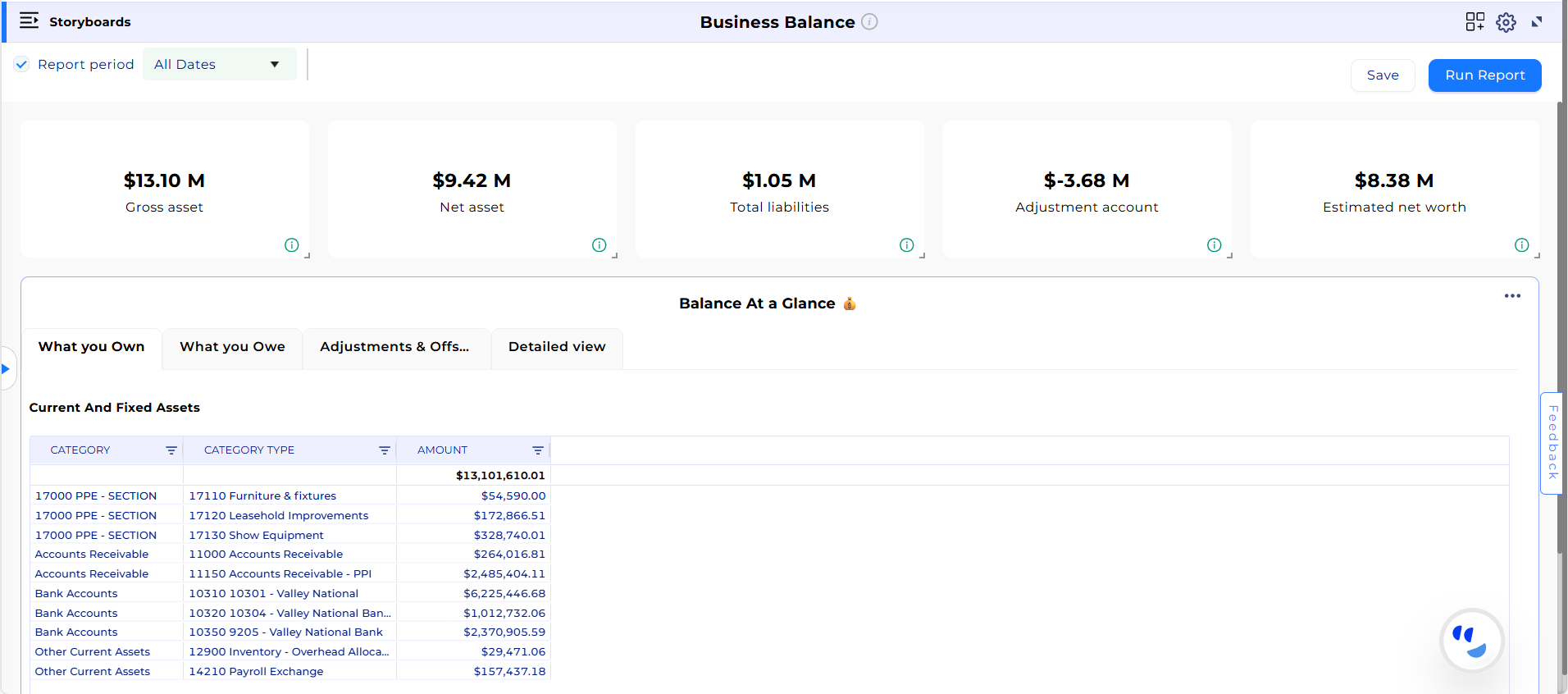Open the Storyboards hamburger menu icon
The height and width of the screenshot is (694, 1568).
coord(29,21)
